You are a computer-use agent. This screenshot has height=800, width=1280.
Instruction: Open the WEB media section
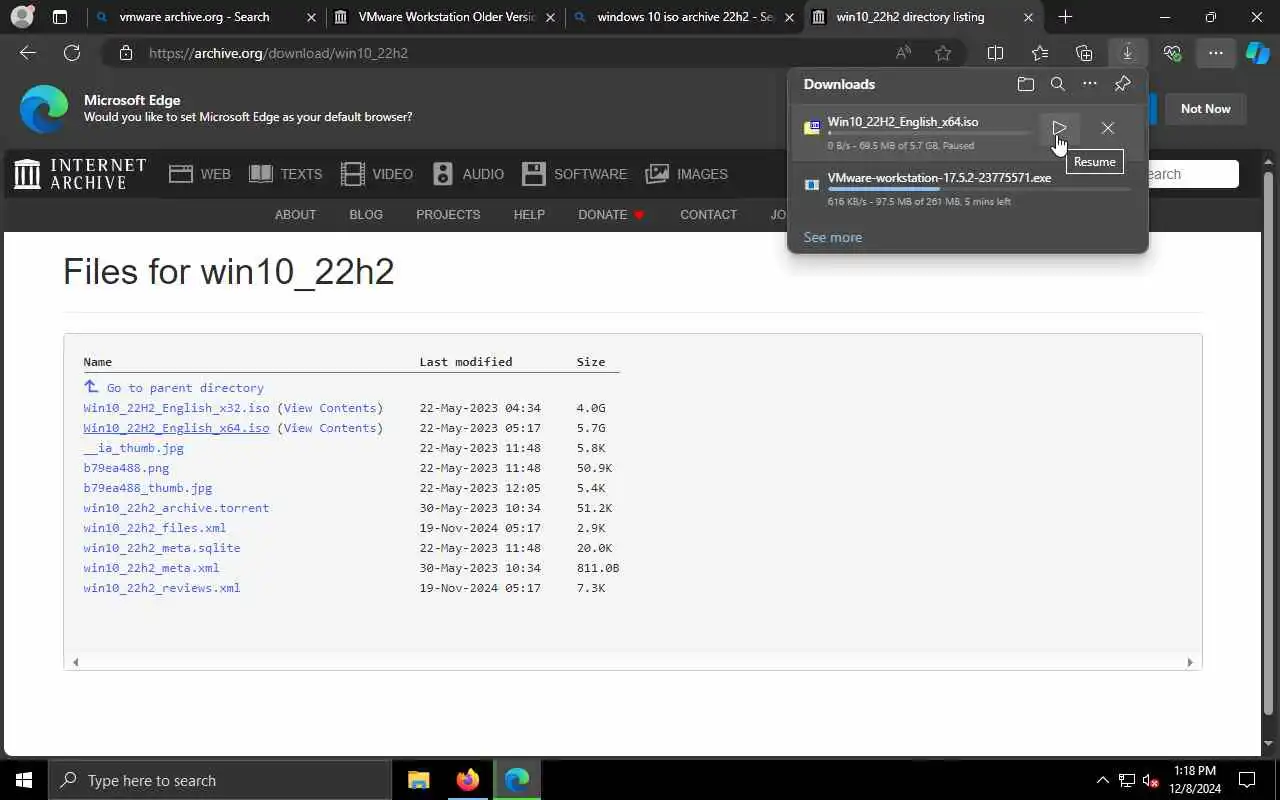point(200,174)
